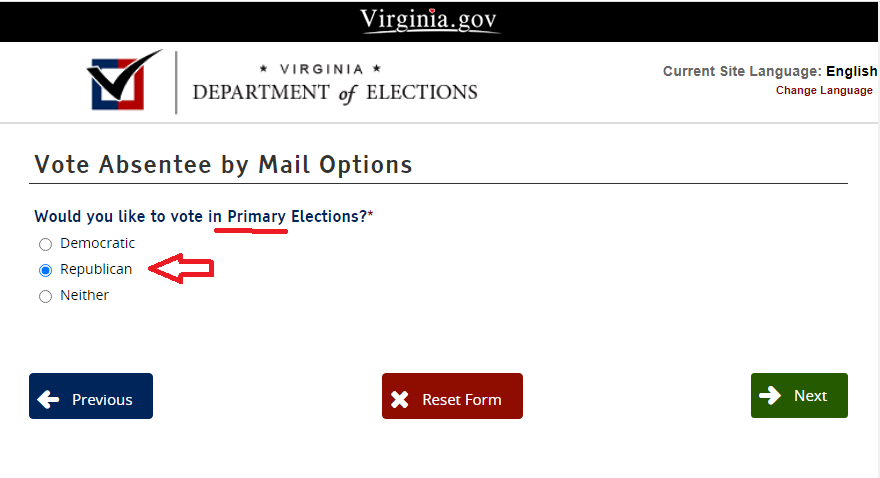This screenshot has height=478, width=880.
Task: Click the X icon on Reset Form
Action: click(x=400, y=399)
